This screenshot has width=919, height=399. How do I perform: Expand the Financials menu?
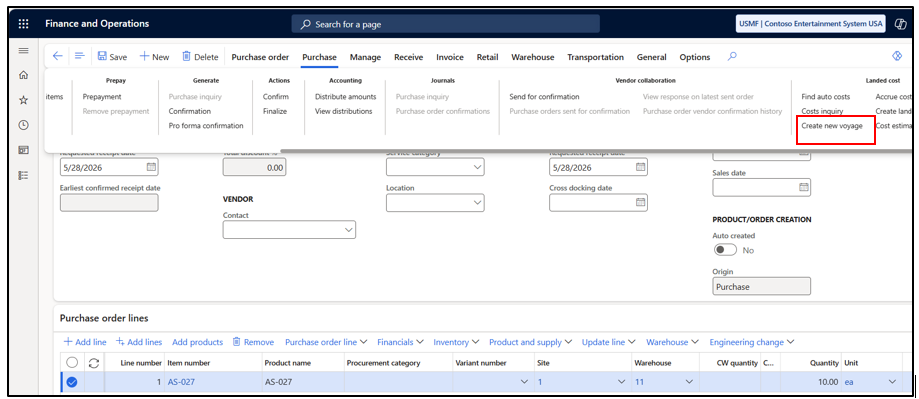click(401, 342)
